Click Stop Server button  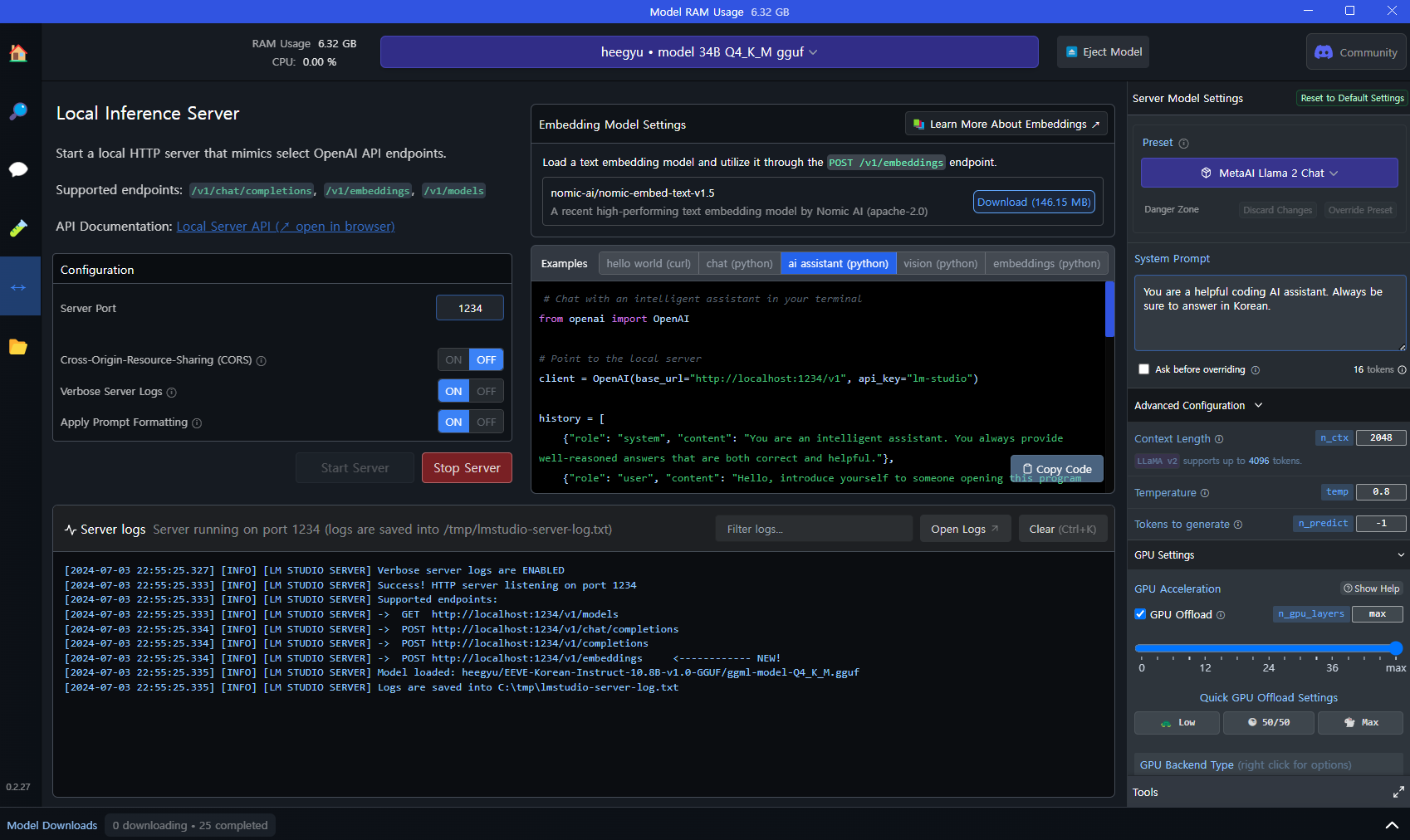(467, 467)
